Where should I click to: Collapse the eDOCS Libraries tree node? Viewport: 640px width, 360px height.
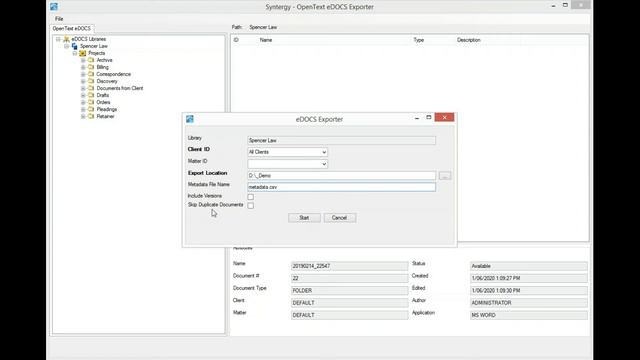tap(58, 39)
